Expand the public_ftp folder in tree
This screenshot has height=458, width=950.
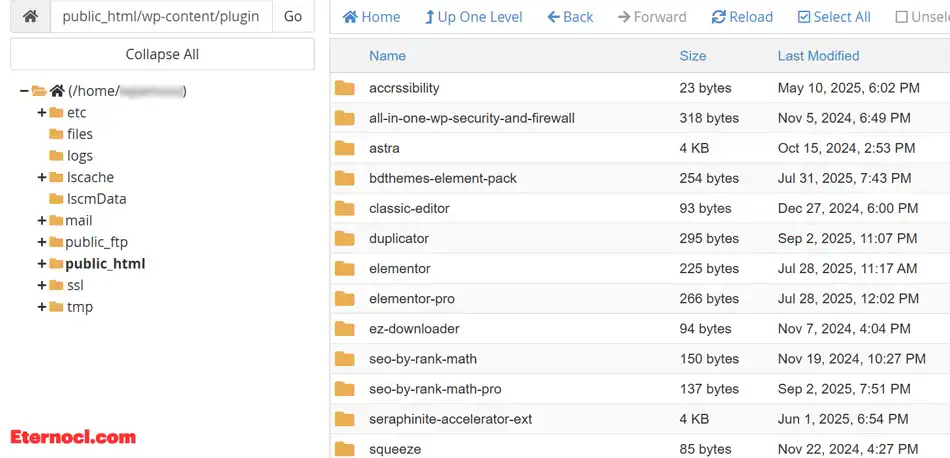pyautogui.click(x=42, y=242)
